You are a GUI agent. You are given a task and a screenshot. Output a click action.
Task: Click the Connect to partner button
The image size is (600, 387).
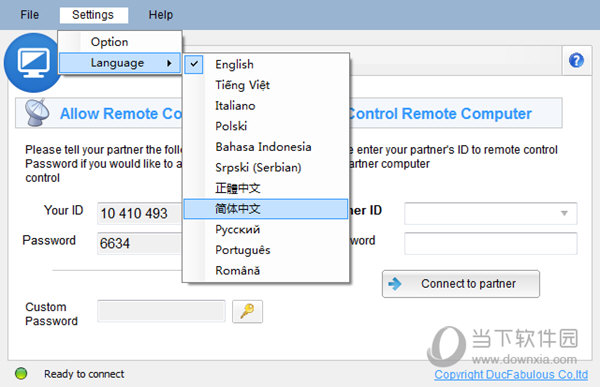[461, 284]
